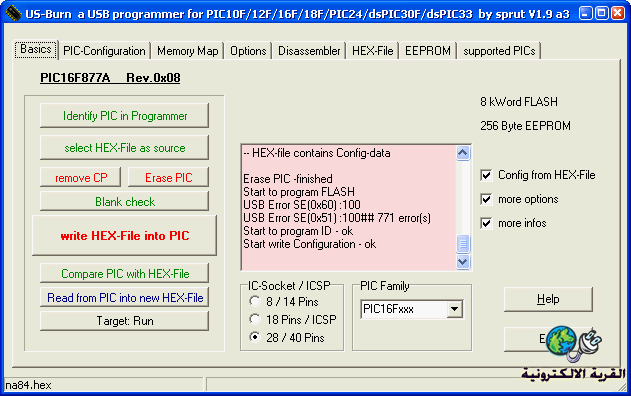The image size is (631, 396).
Task: Click the log scroll up arrow
Action: (463, 153)
